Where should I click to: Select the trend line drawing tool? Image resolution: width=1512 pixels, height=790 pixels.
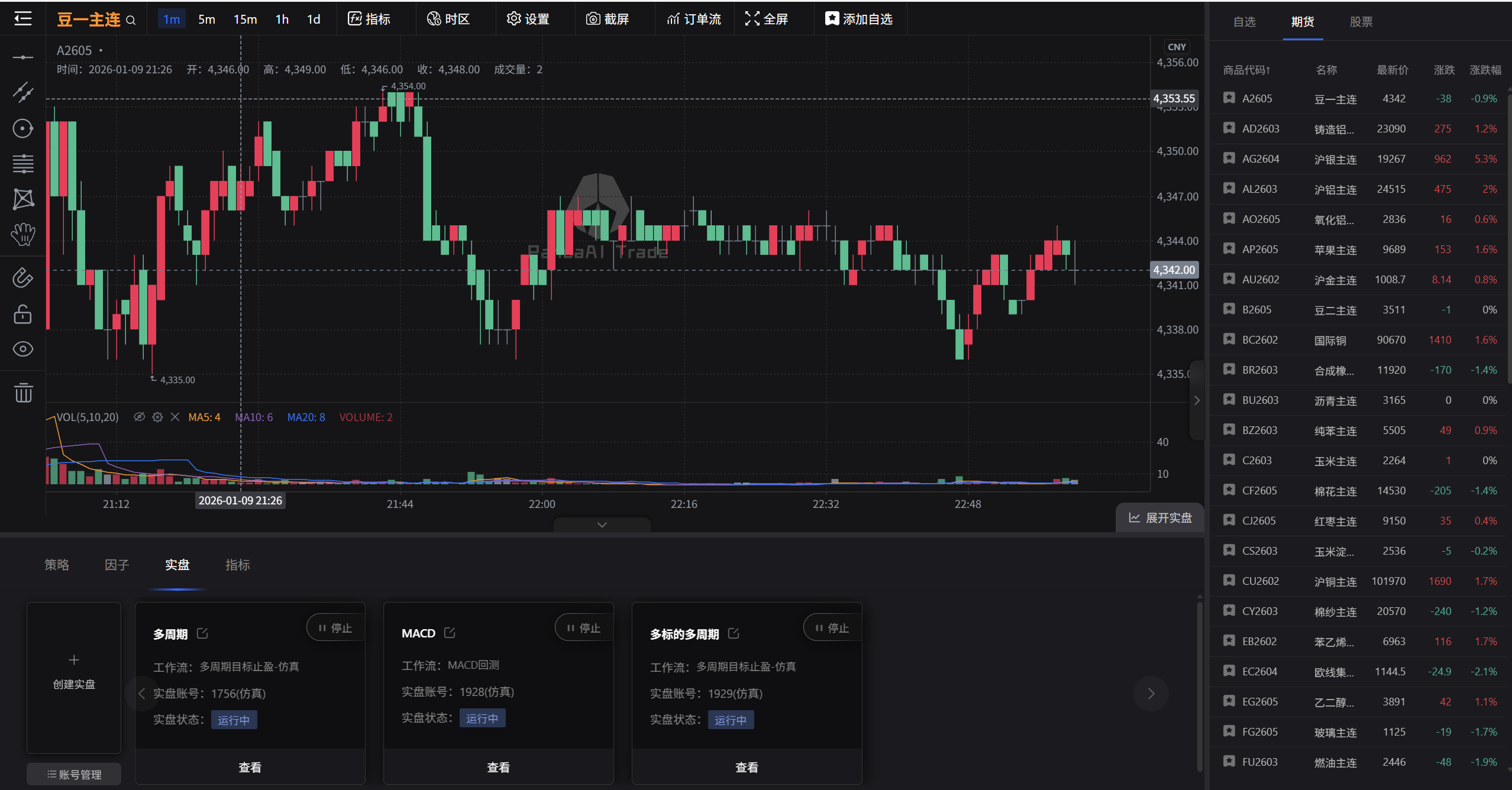coord(23,92)
